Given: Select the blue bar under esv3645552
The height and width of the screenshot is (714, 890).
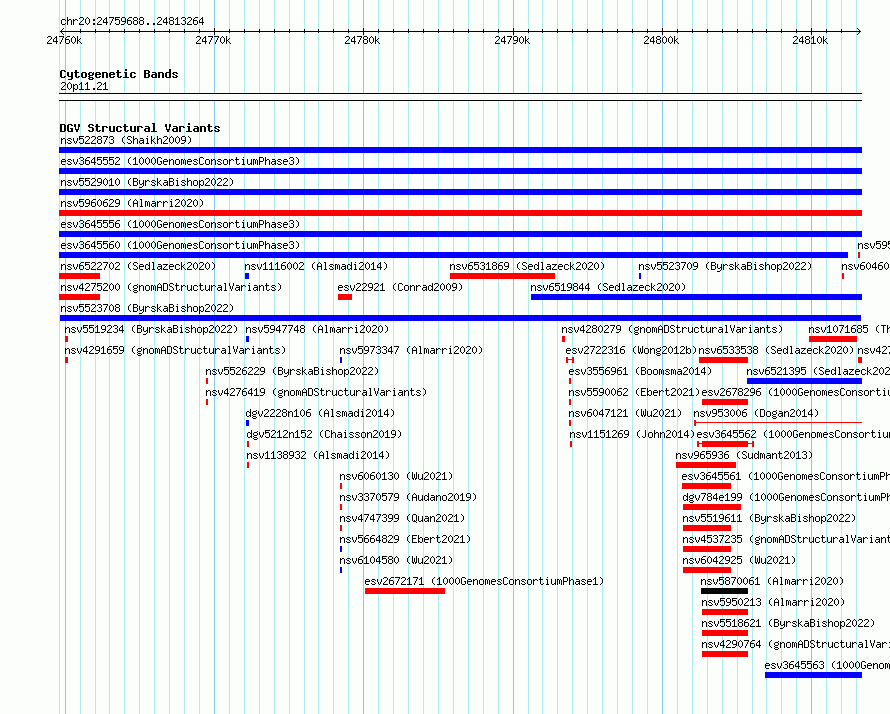Looking at the screenshot, I should tap(460, 171).
